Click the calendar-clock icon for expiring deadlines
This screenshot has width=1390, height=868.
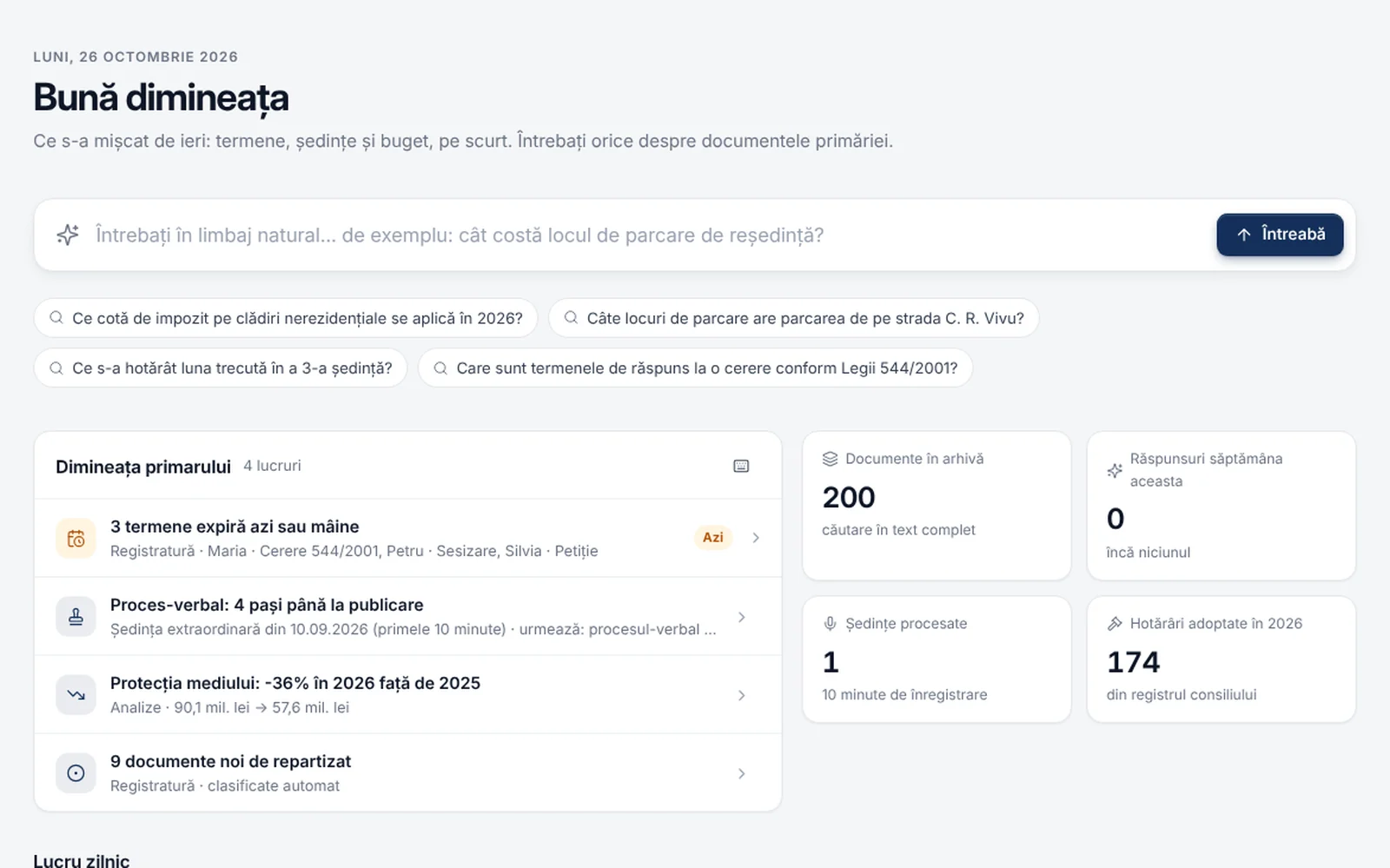pyautogui.click(x=76, y=539)
